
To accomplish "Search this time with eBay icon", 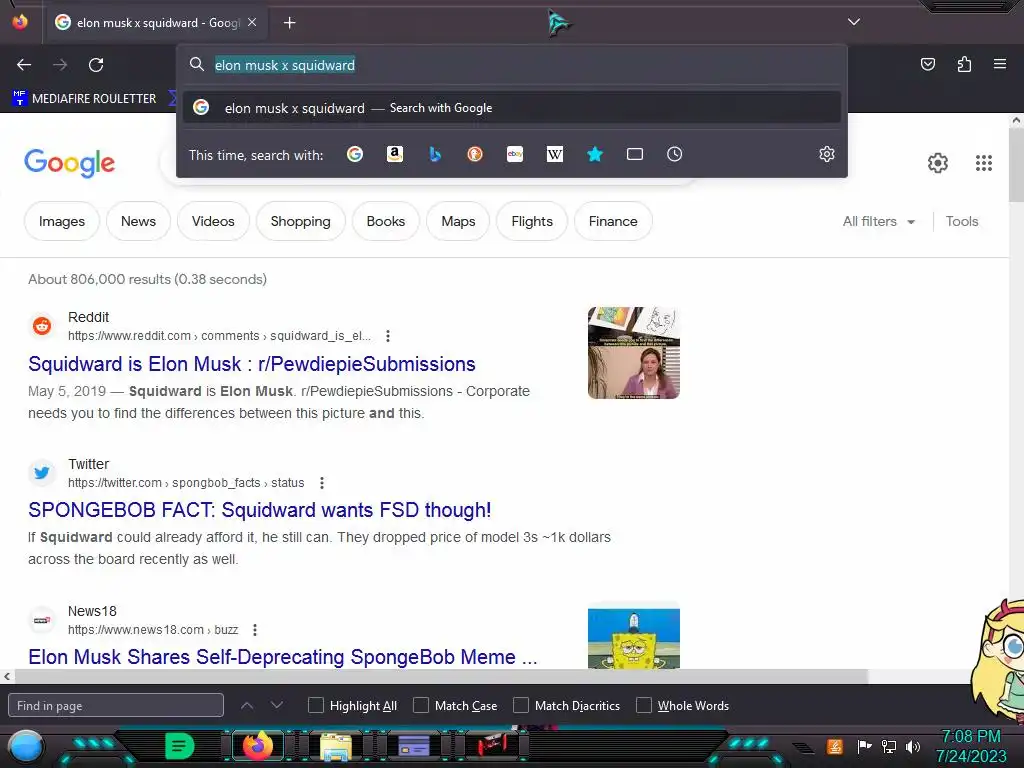I will [515, 154].
